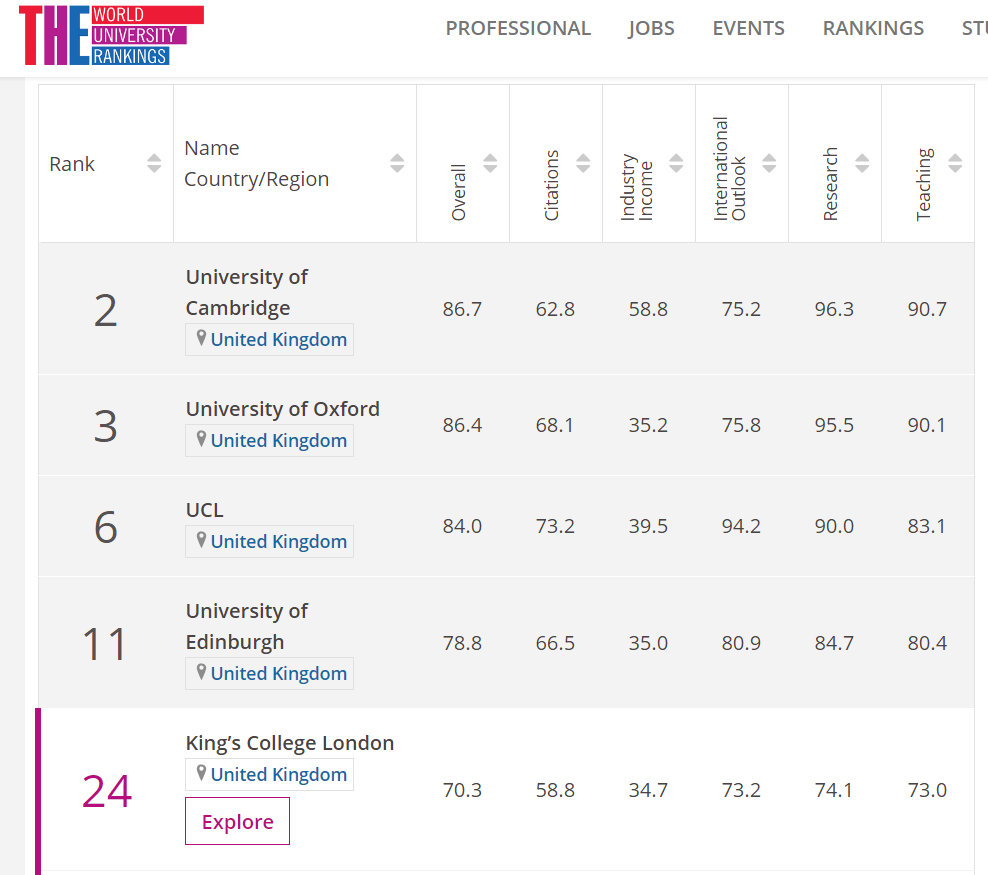Click the UCL university name

point(204,510)
